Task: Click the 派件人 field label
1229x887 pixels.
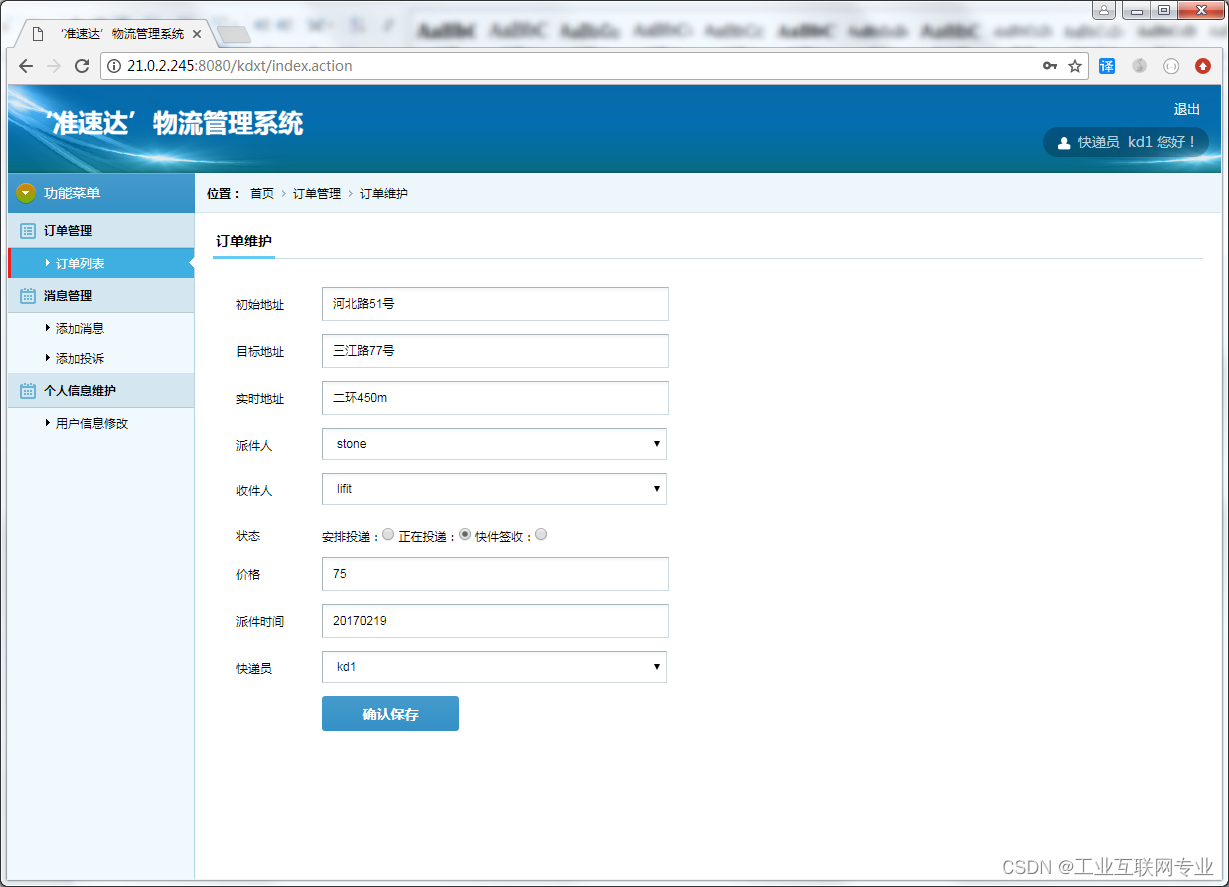Action: point(254,445)
